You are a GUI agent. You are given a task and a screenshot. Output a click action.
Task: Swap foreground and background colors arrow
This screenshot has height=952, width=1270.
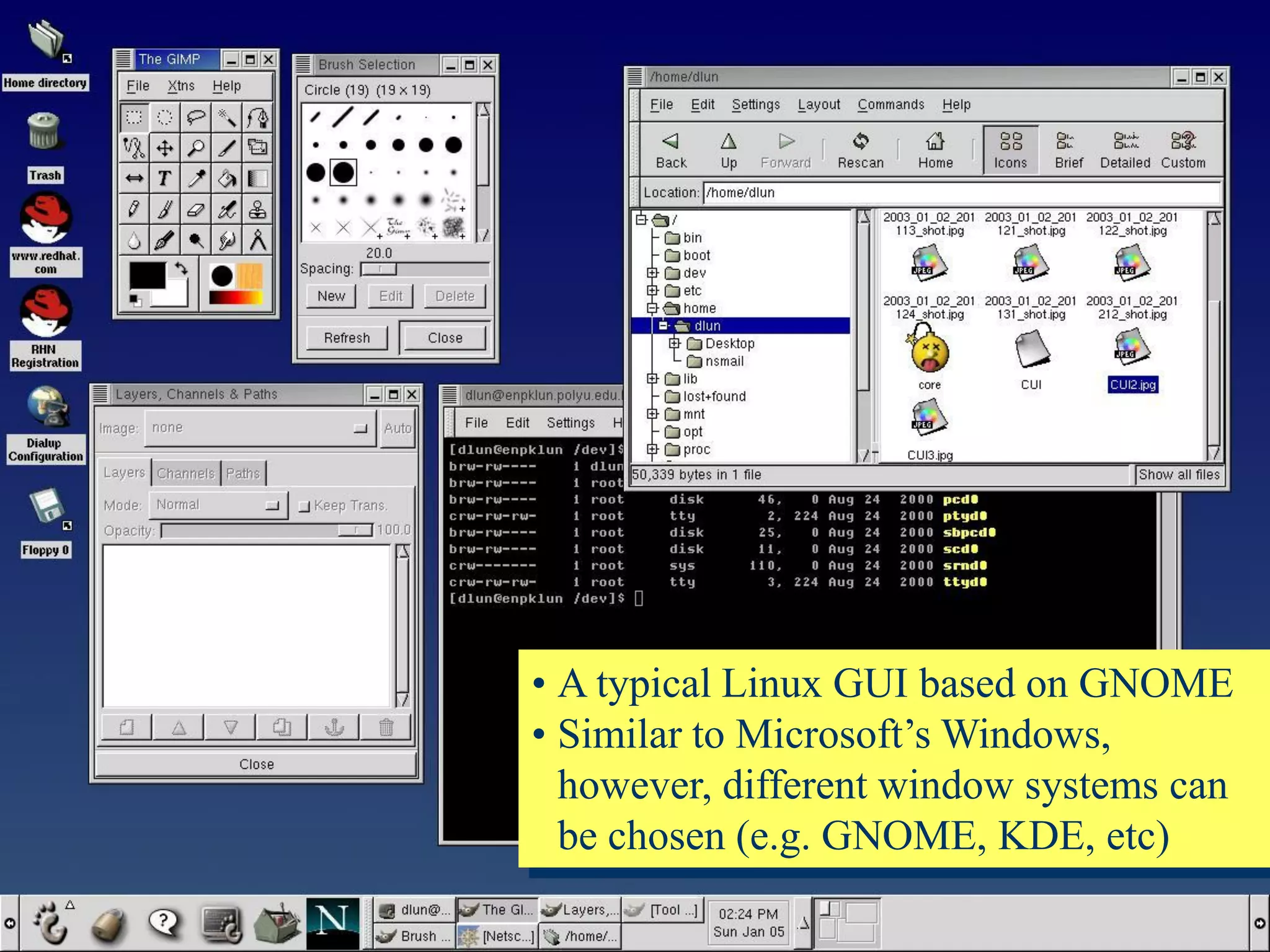[x=181, y=269]
